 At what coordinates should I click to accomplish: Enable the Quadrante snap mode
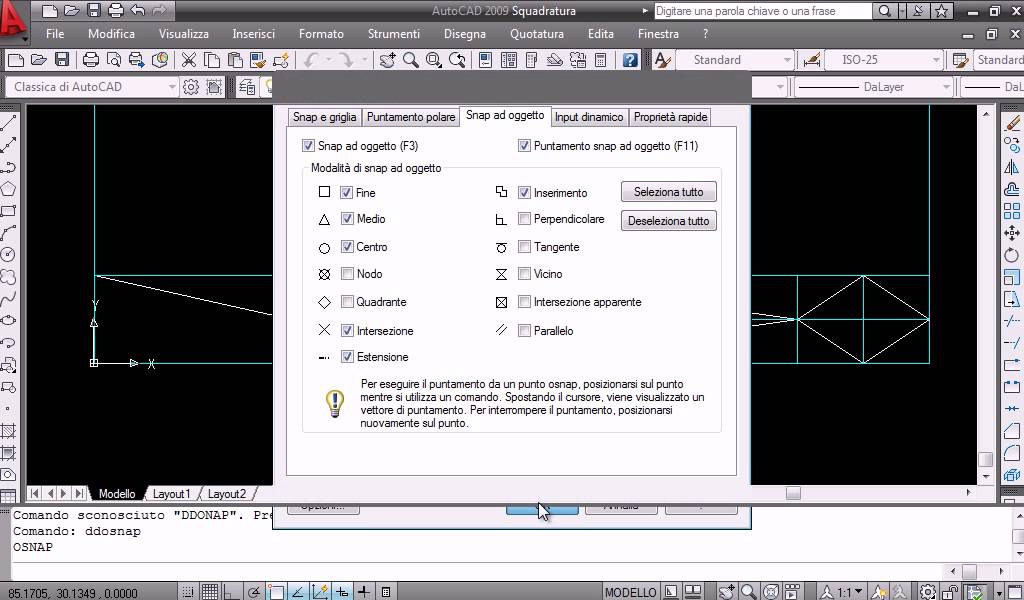coord(347,302)
